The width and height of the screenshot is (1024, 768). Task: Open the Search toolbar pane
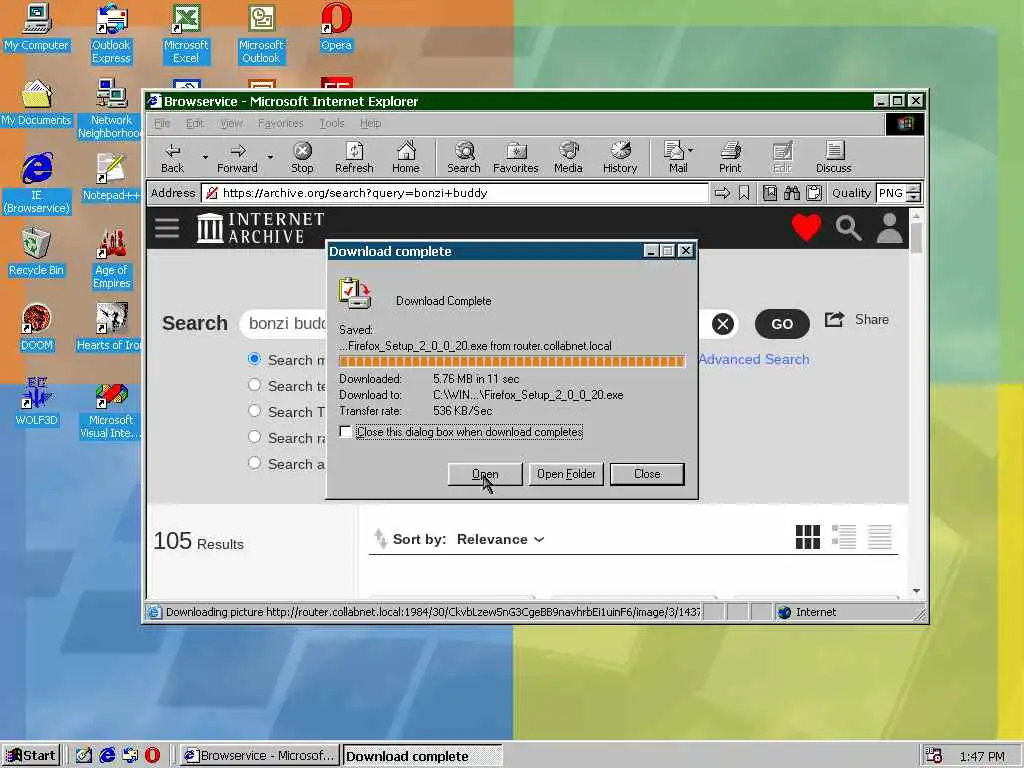click(x=464, y=157)
